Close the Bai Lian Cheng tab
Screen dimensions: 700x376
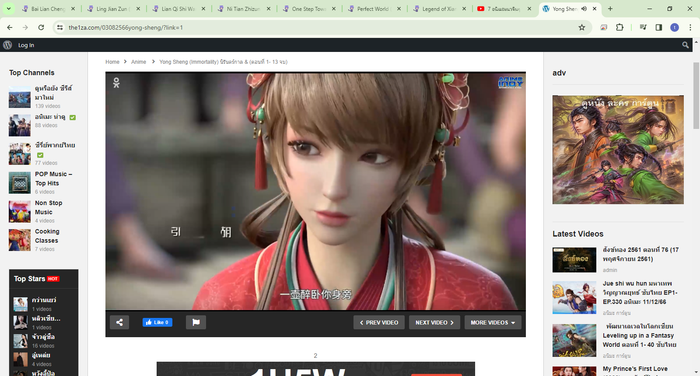pyautogui.click(x=73, y=8)
